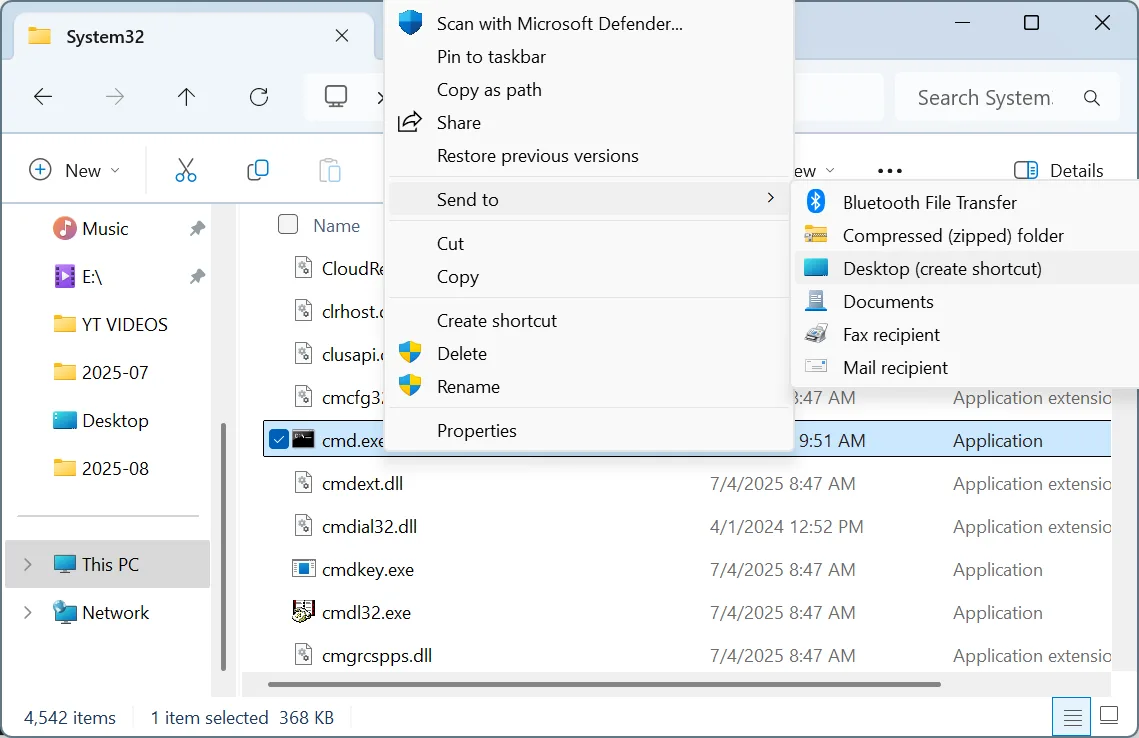Close the System32 tab
1139x738 pixels.
[342, 36]
